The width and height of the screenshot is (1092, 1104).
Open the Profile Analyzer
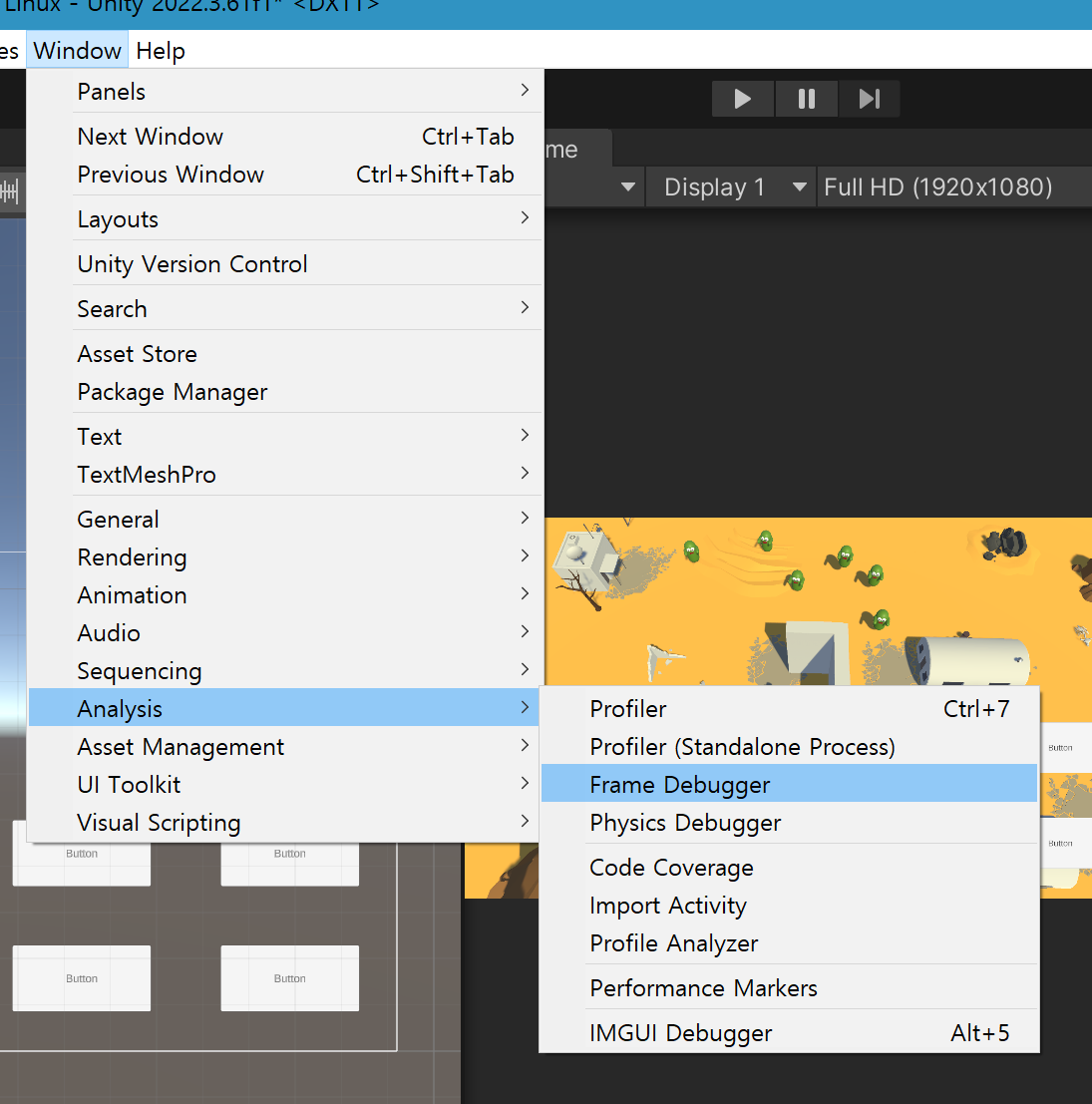pos(789,943)
